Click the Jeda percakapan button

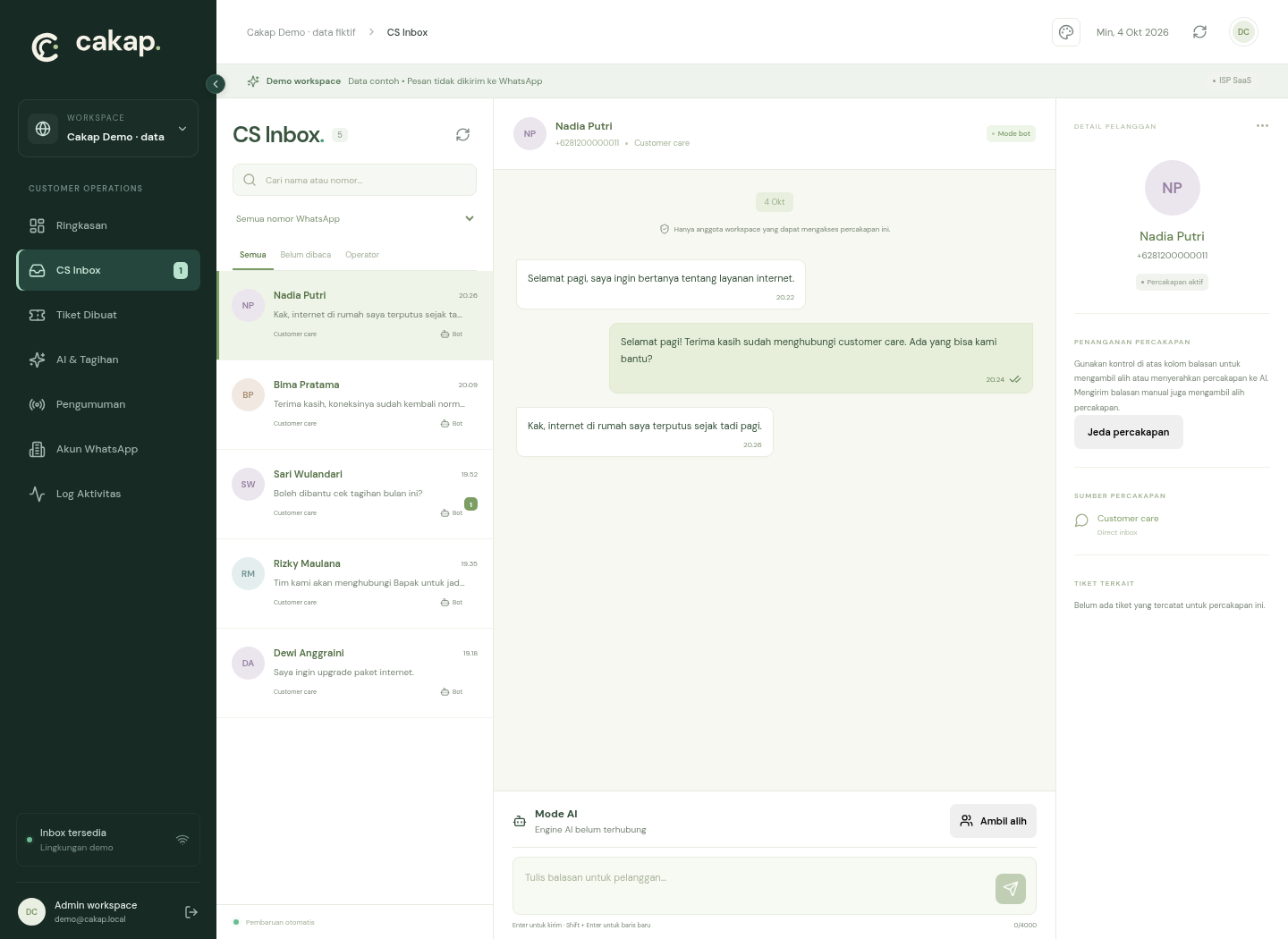pyautogui.click(x=1128, y=432)
